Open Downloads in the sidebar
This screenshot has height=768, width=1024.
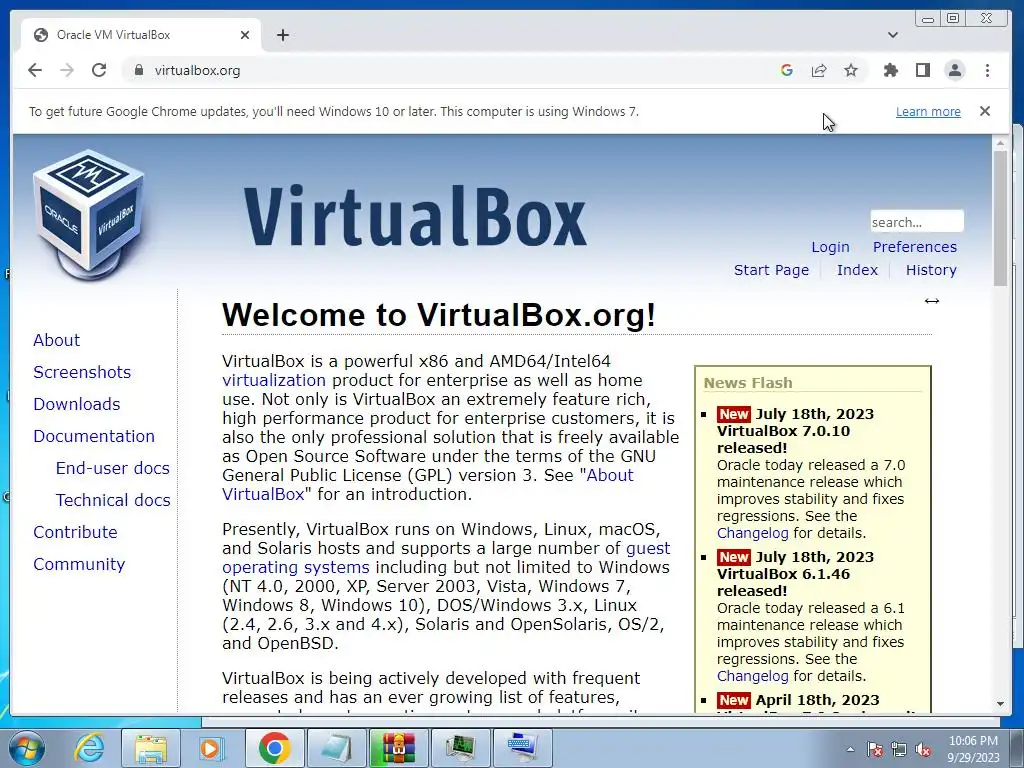(x=76, y=404)
